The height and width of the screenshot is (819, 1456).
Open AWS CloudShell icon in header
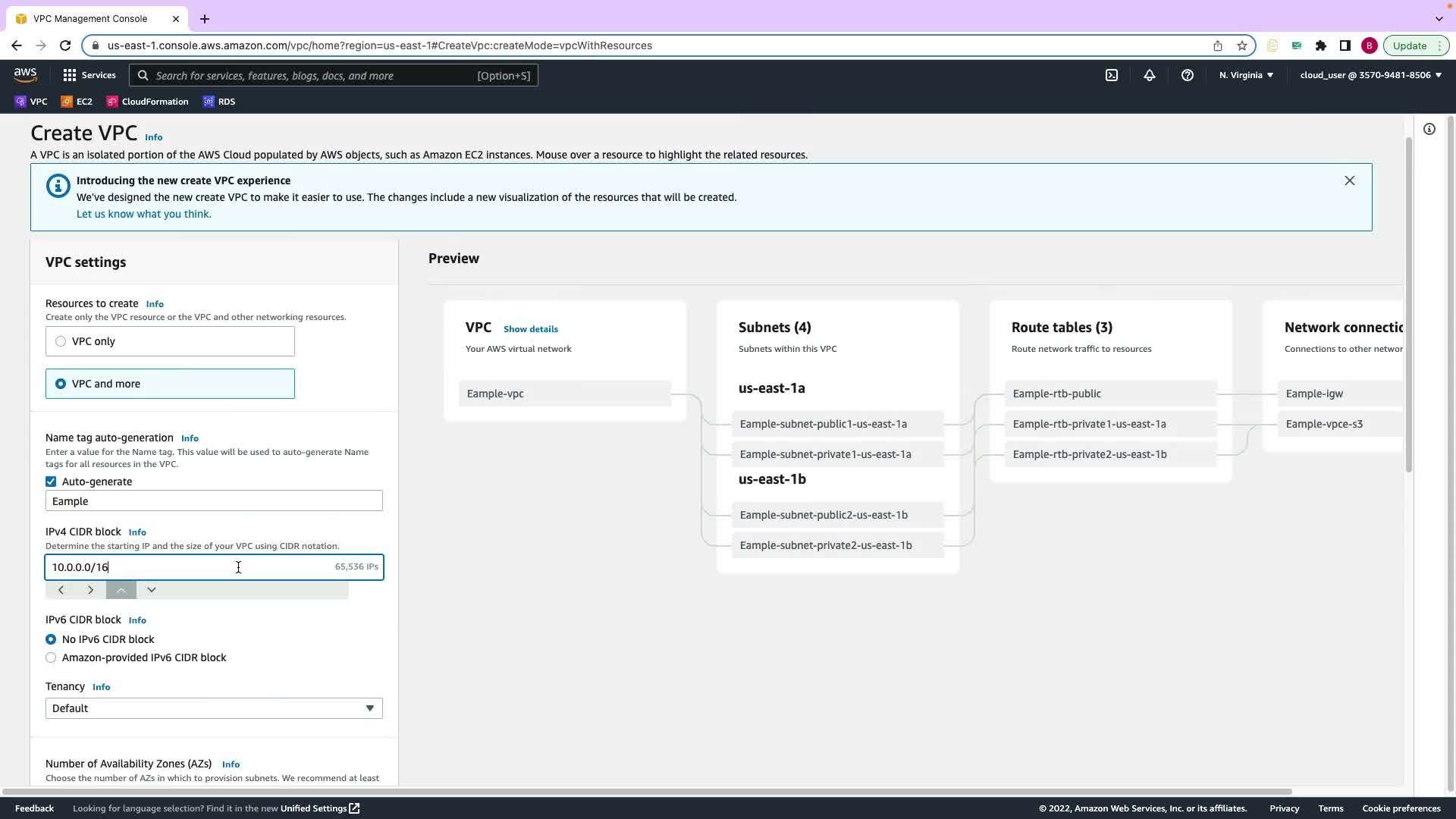pos(1111,75)
